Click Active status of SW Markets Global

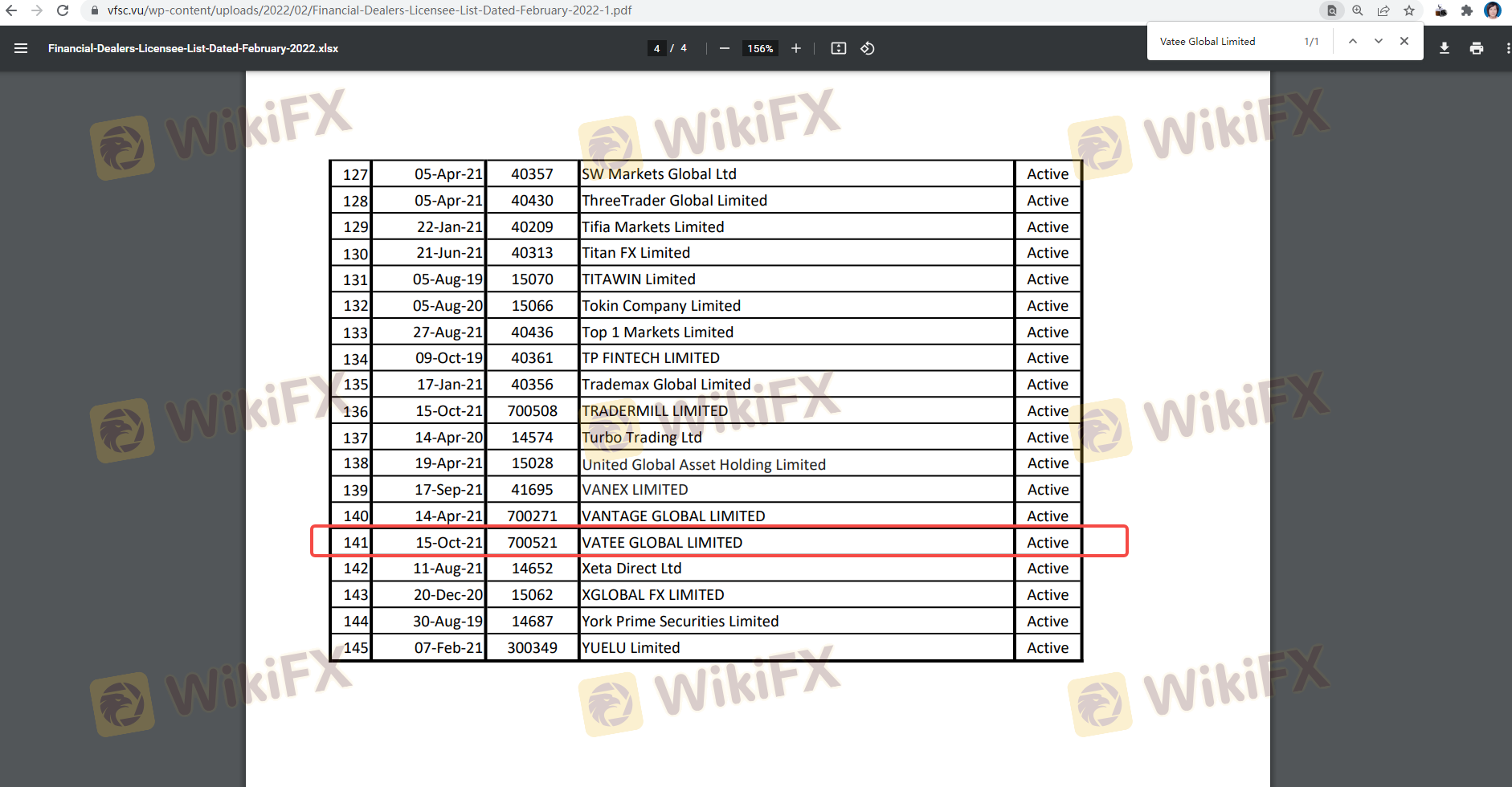pos(1048,174)
